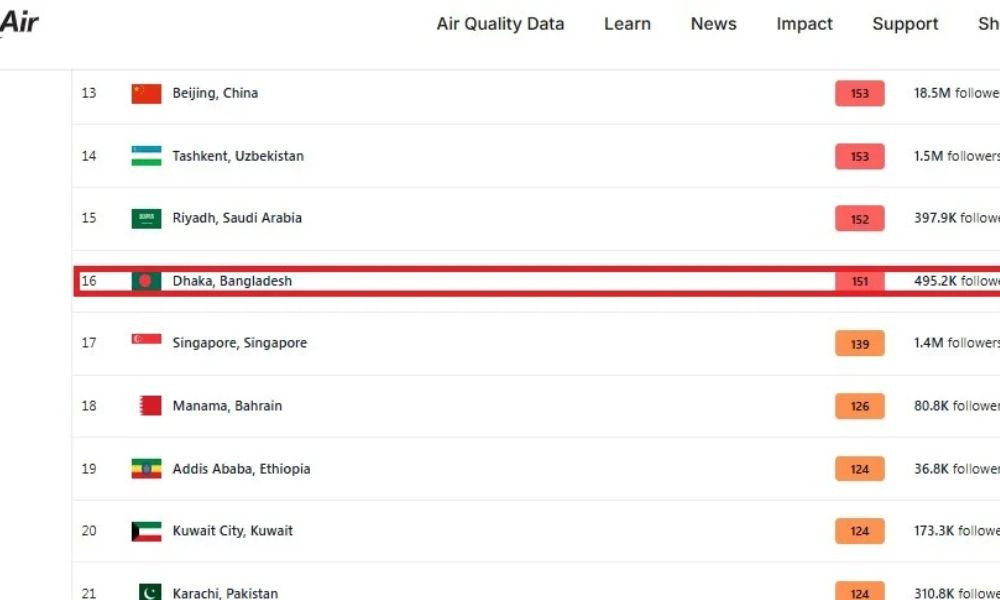Image resolution: width=1000 pixels, height=600 pixels.
Task: Click the 36.8K followers count for Addis Ababa
Action: (x=957, y=469)
